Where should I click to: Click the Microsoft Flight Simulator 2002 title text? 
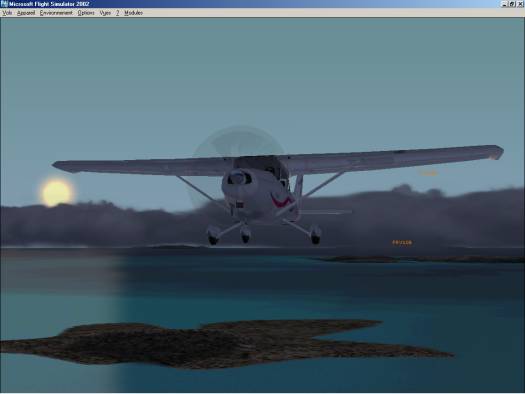pyautogui.click(x=49, y=4)
